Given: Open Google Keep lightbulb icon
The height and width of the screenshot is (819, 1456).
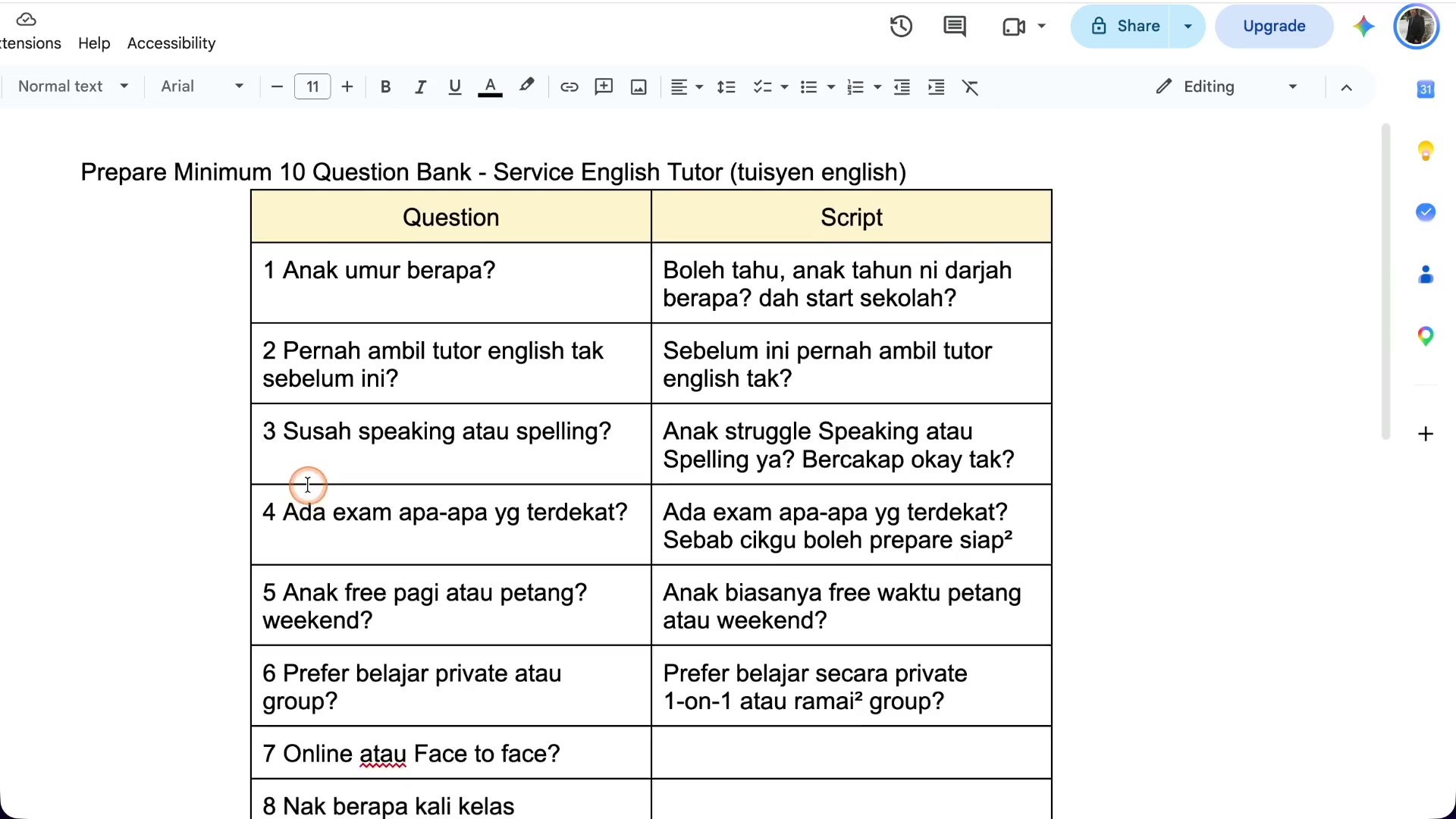Looking at the screenshot, I should point(1426,151).
